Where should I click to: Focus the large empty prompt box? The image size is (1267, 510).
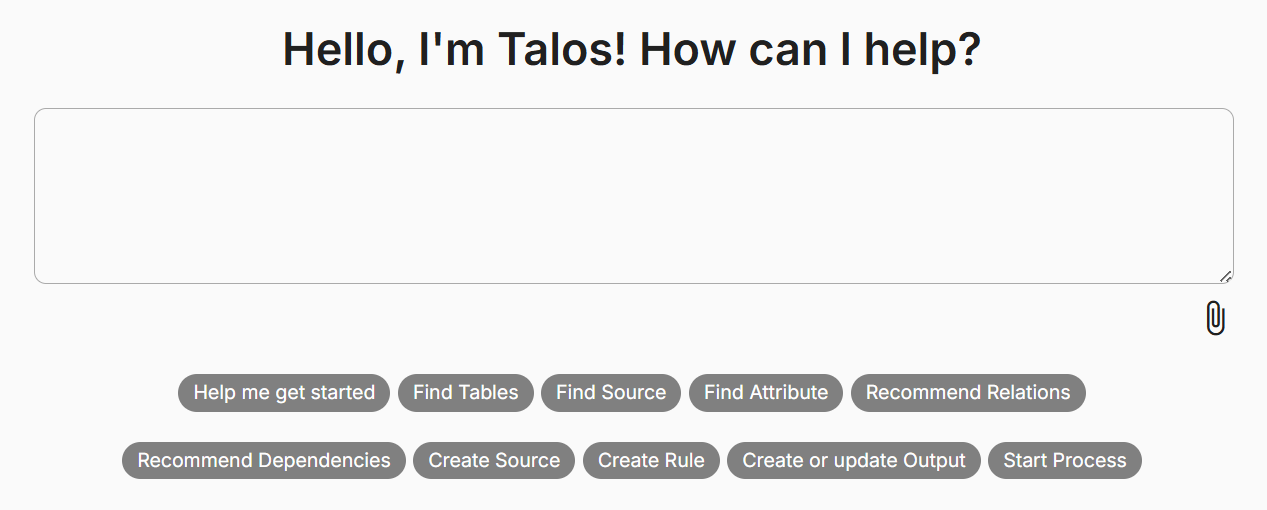pos(633,196)
